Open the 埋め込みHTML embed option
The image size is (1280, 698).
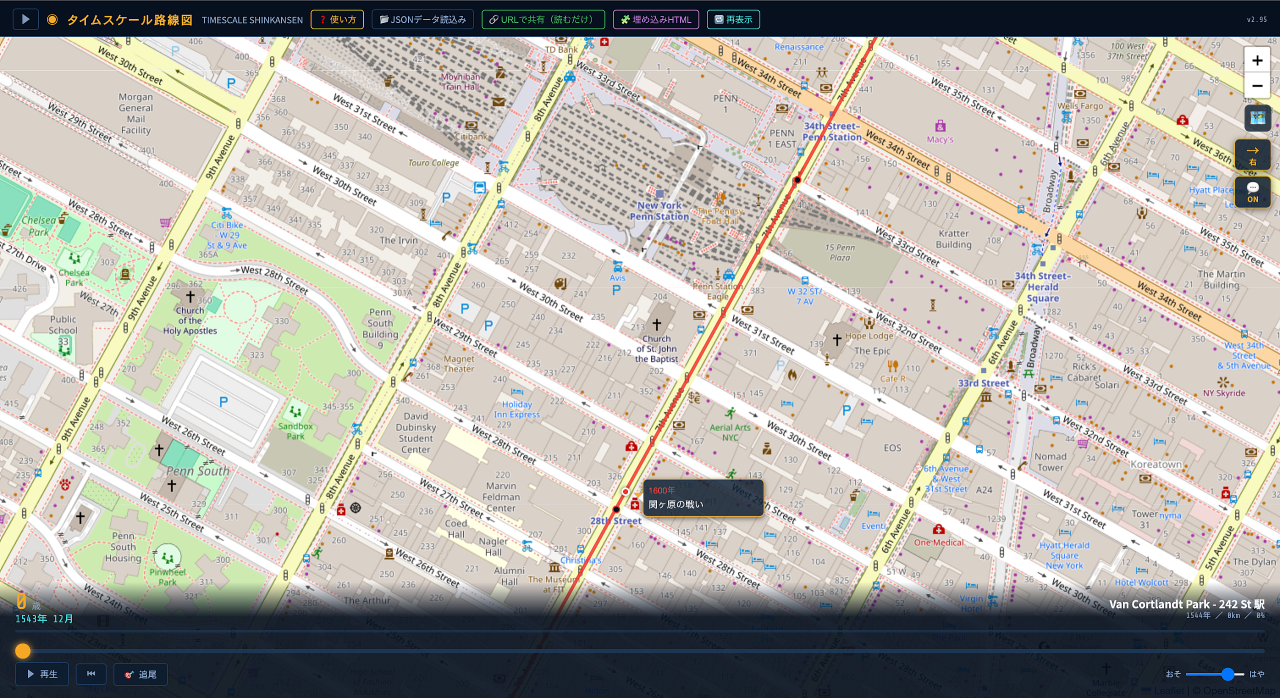656,19
